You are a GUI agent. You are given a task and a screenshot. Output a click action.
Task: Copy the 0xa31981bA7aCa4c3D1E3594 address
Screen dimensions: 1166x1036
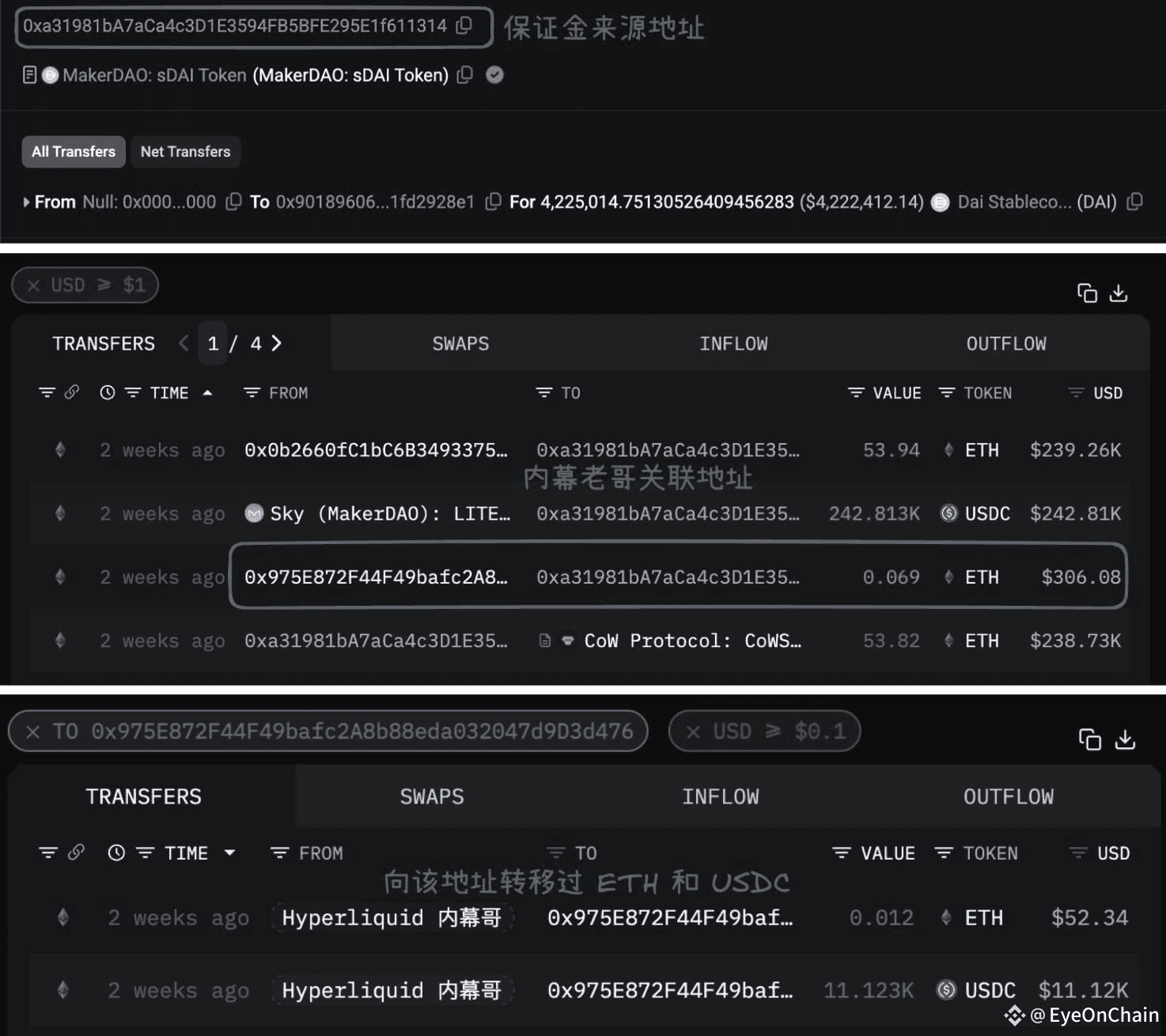(x=464, y=25)
